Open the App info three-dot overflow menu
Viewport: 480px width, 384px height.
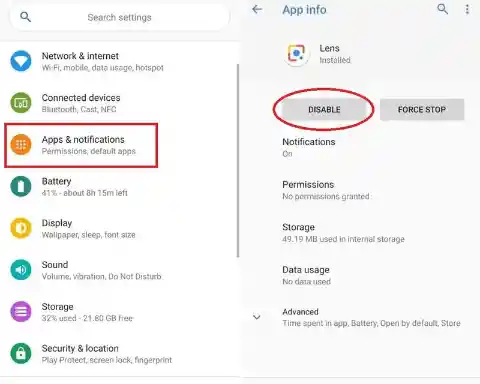[467, 9]
